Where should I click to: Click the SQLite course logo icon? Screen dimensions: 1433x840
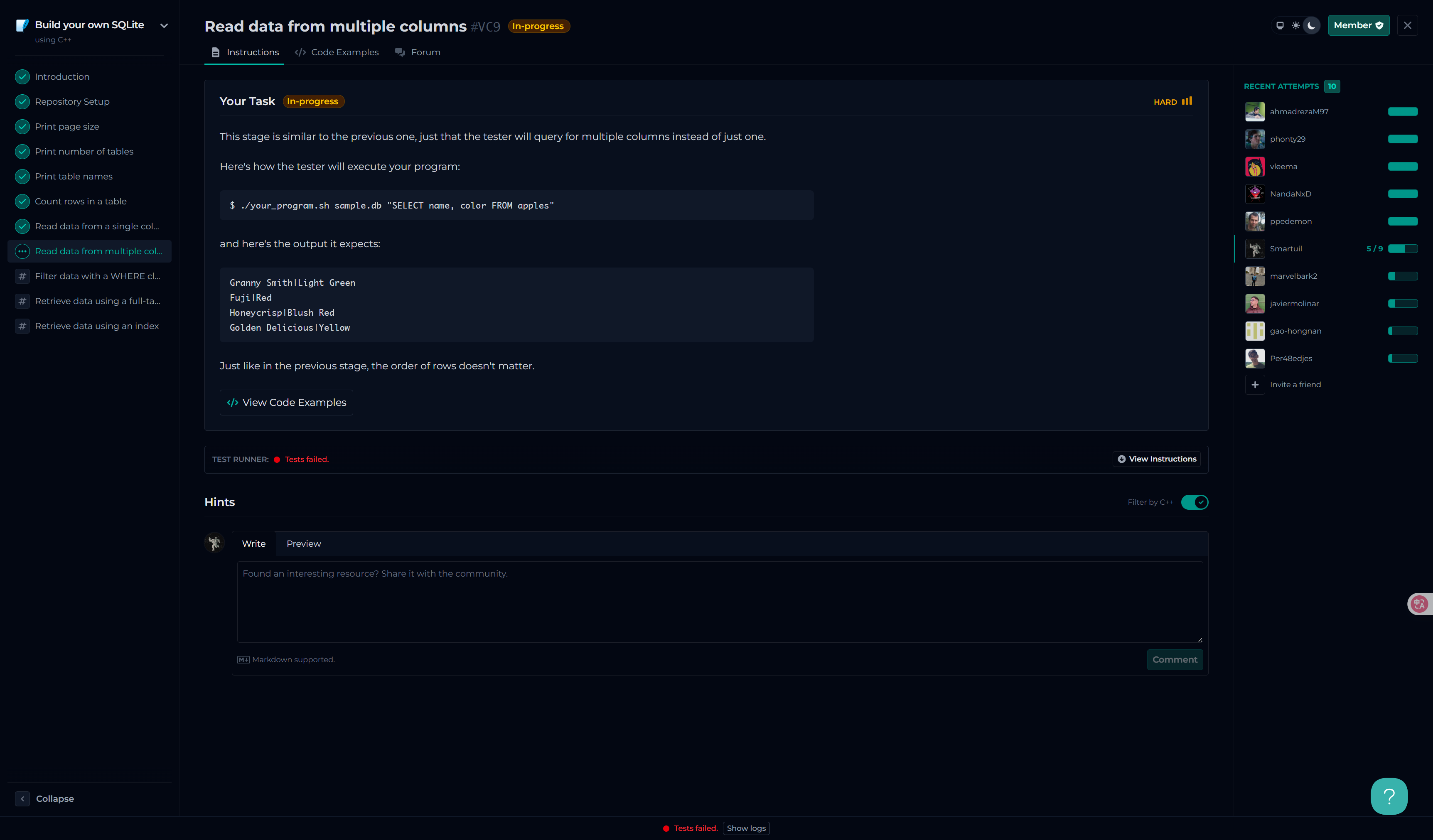22,26
